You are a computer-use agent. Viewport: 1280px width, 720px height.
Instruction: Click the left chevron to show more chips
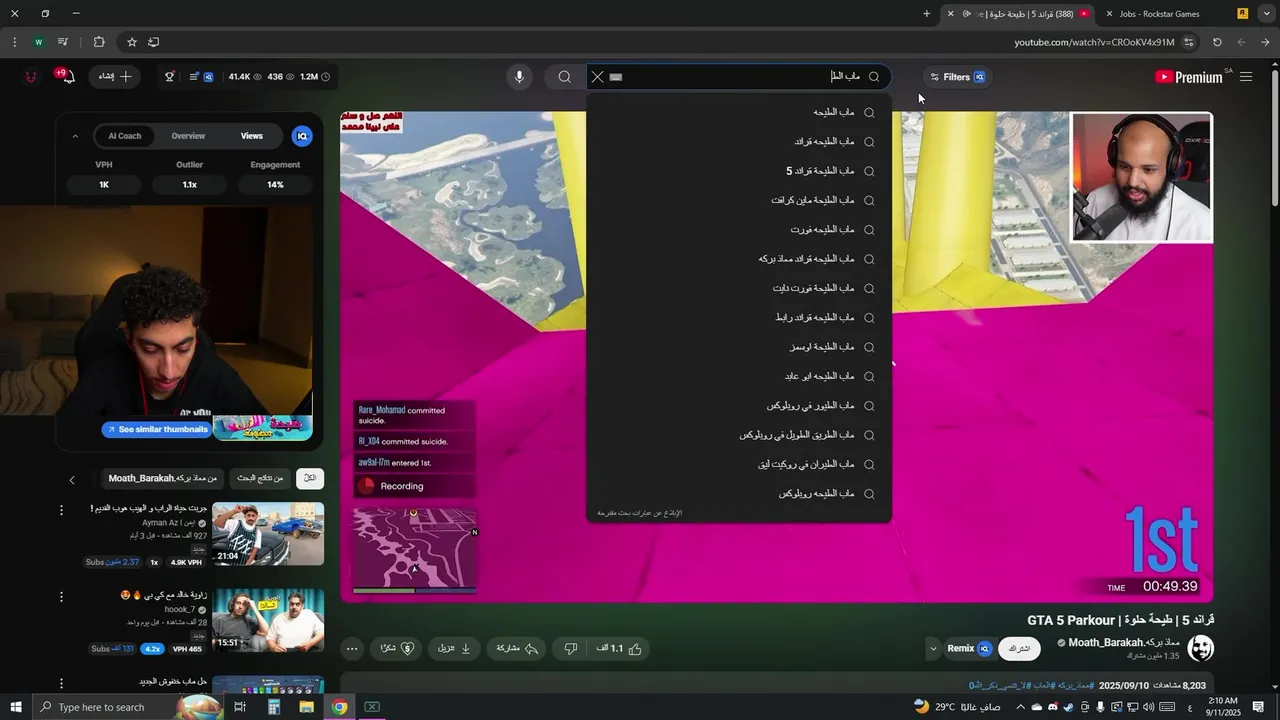[x=72, y=480]
